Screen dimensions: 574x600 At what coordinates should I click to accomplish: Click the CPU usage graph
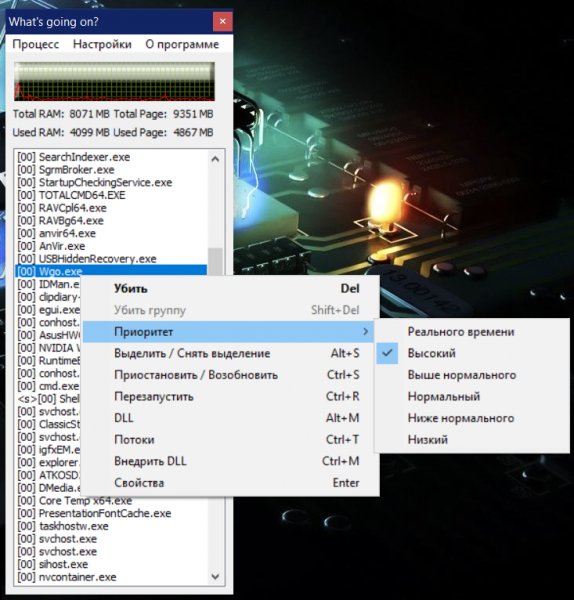click(114, 82)
